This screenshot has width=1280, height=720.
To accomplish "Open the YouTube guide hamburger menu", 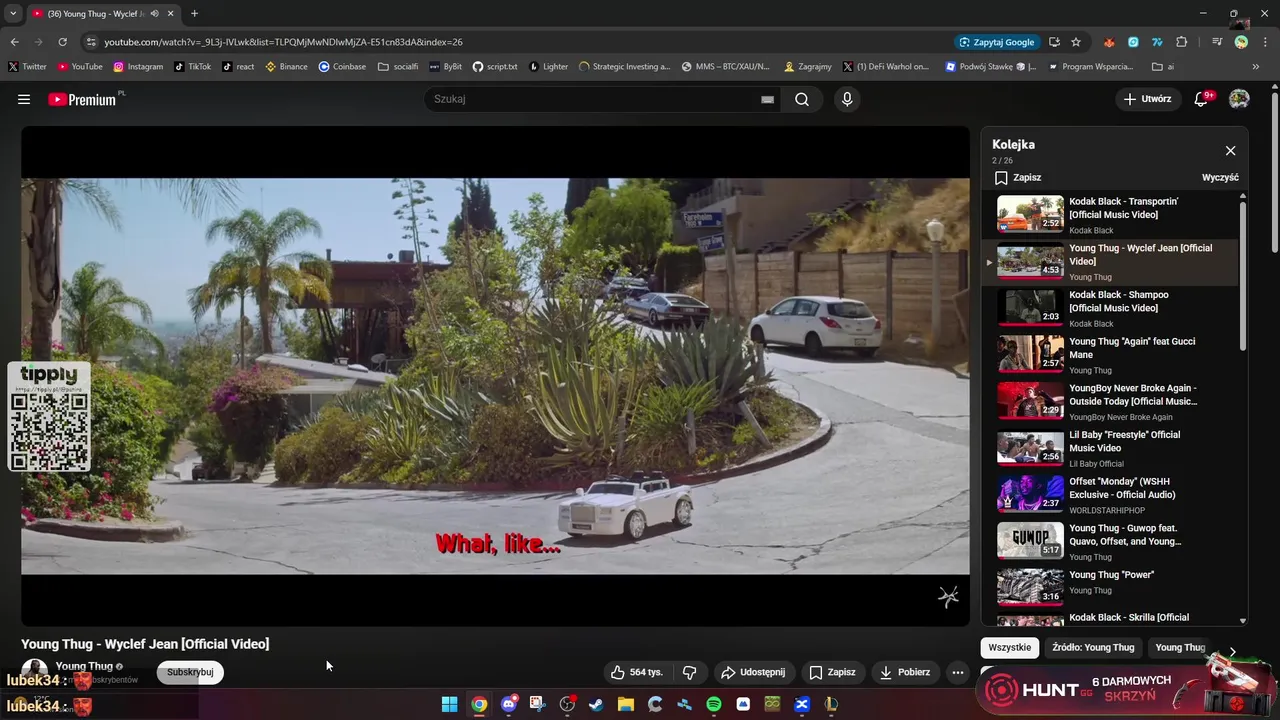I will (x=24, y=99).
